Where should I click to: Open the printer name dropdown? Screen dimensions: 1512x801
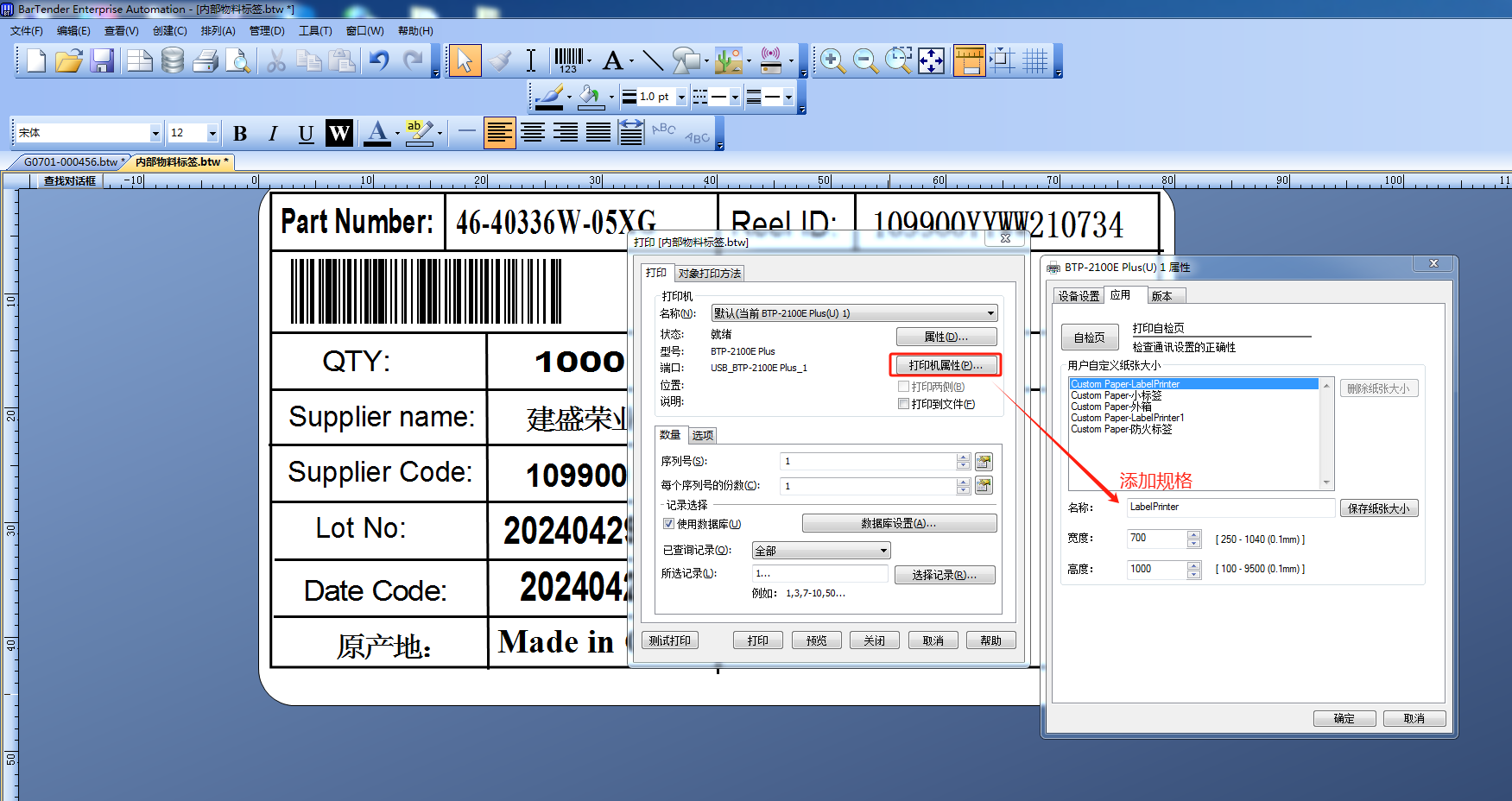tap(990, 313)
